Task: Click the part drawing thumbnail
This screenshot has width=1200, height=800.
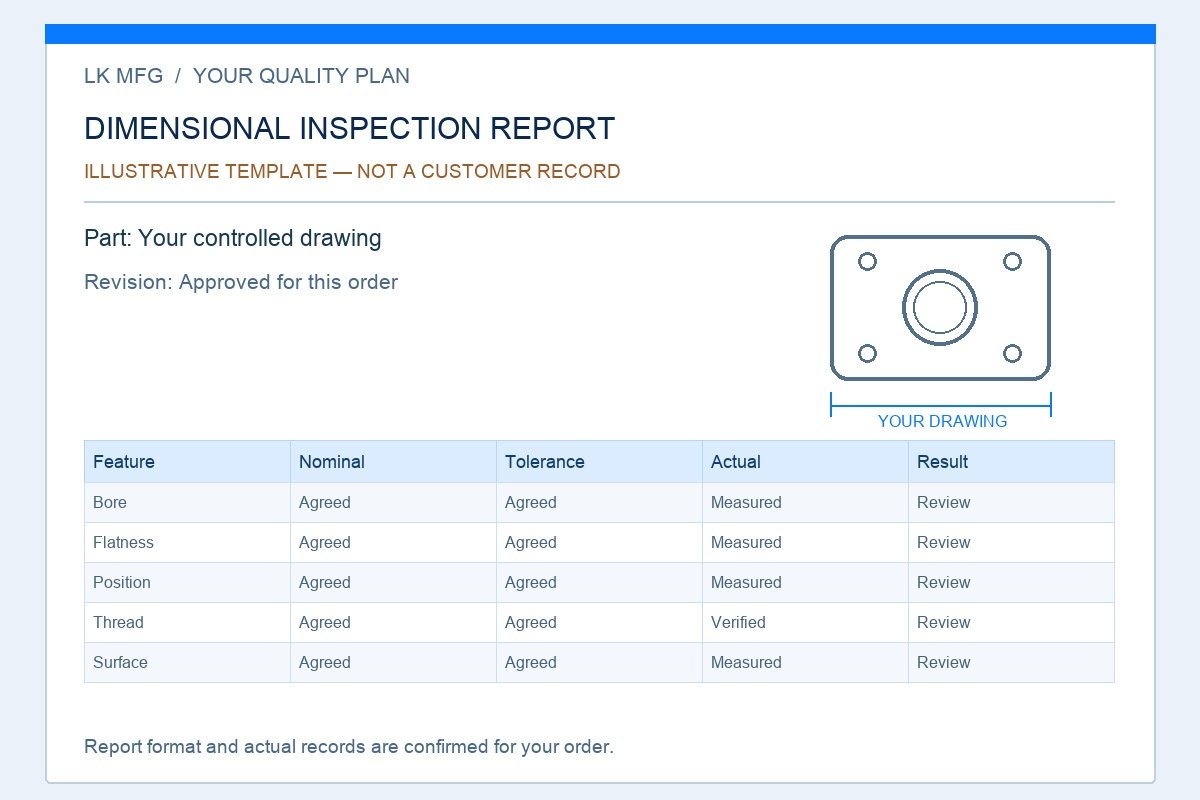Action: pyautogui.click(x=940, y=308)
